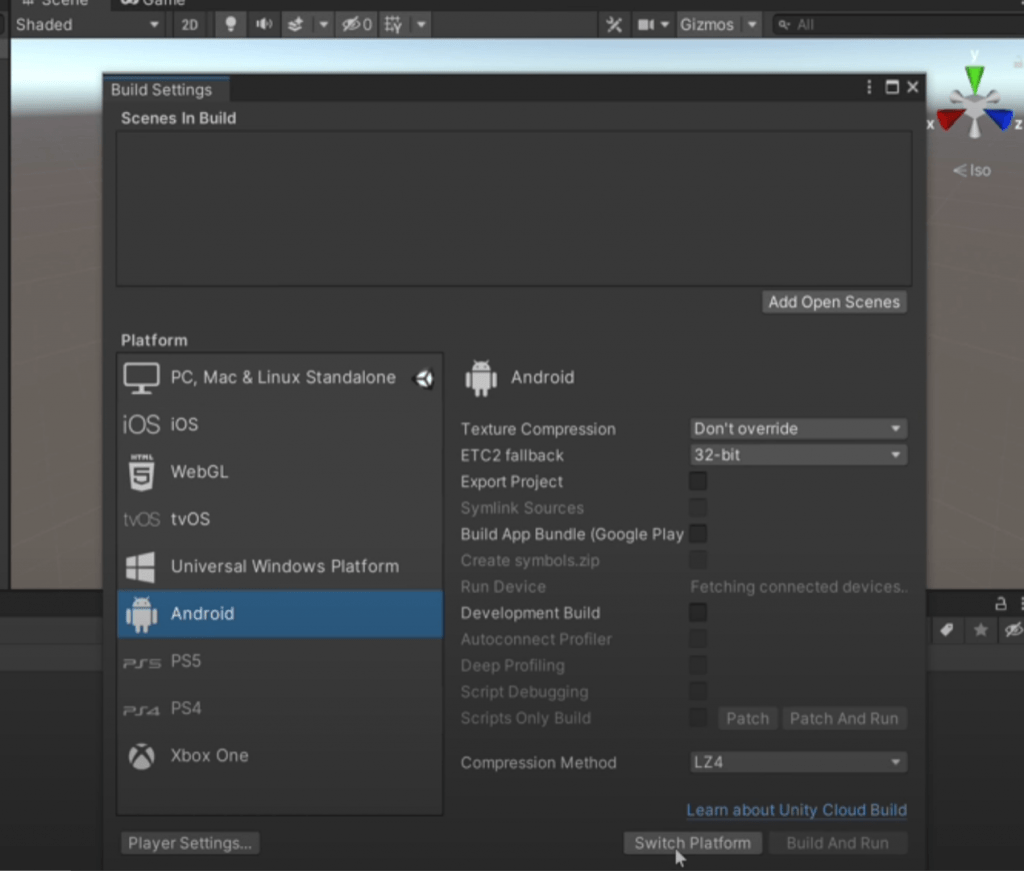Expand camera settings dropdown arrow

click(x=665, y=25)
